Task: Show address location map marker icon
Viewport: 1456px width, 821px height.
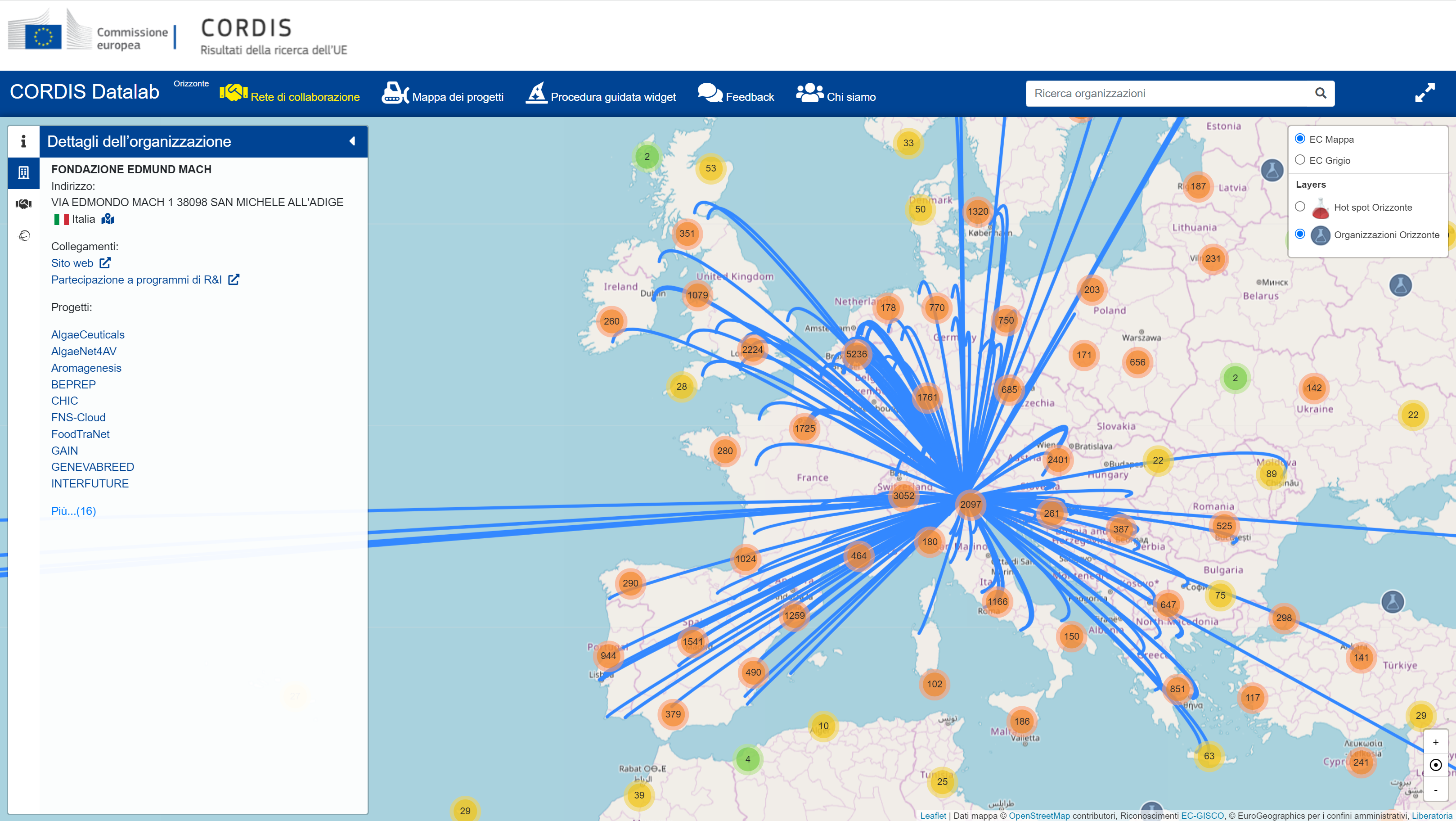Action: click(x=108, y=219)
